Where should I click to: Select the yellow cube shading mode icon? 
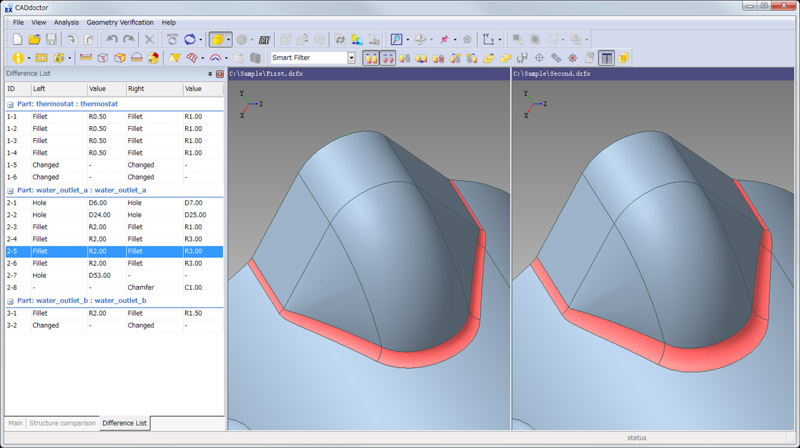217,39
